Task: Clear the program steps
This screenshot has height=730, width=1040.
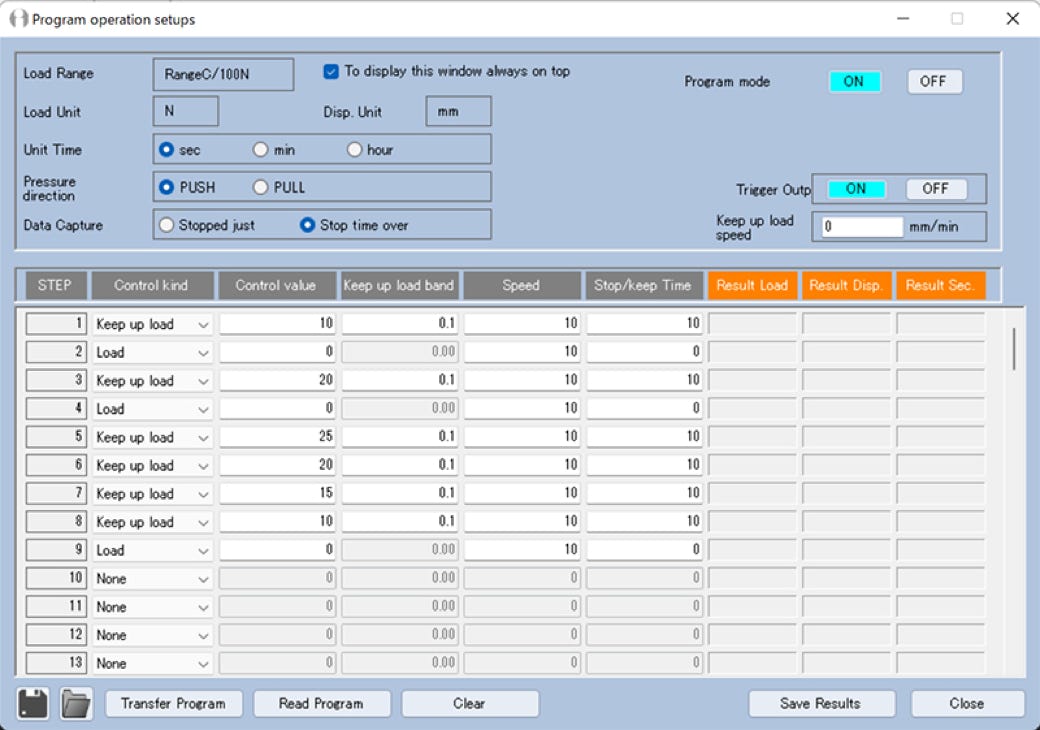Action: [470, 703]
